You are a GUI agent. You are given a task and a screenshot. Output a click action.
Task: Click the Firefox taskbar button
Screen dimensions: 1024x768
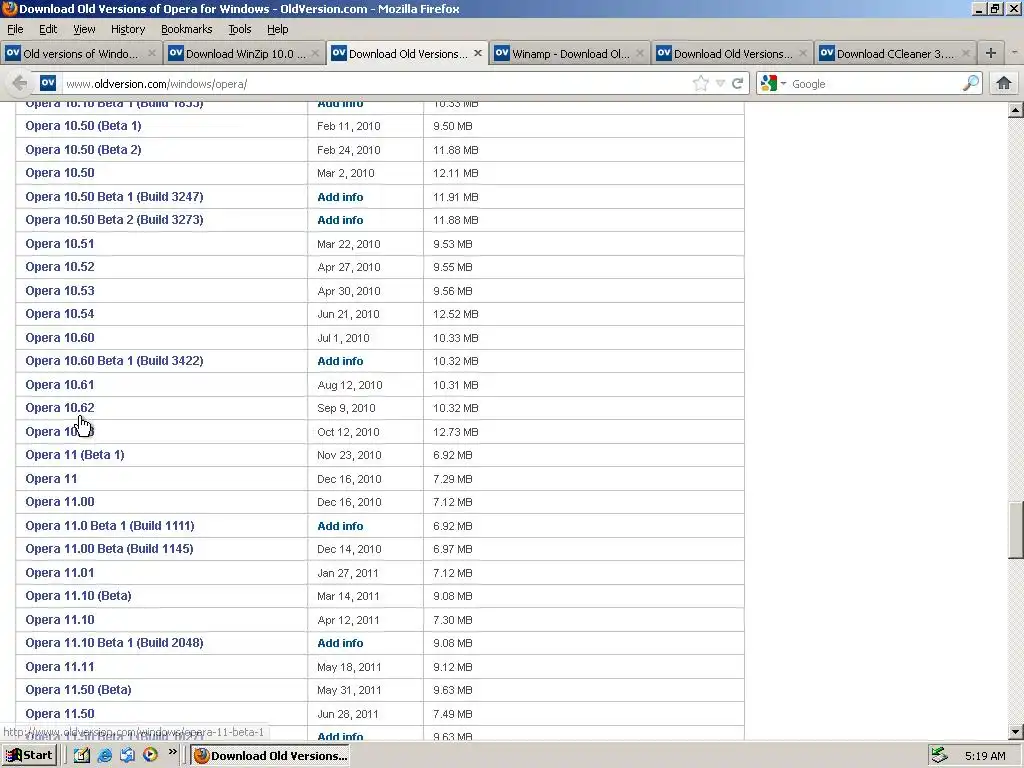coord(270,756)
